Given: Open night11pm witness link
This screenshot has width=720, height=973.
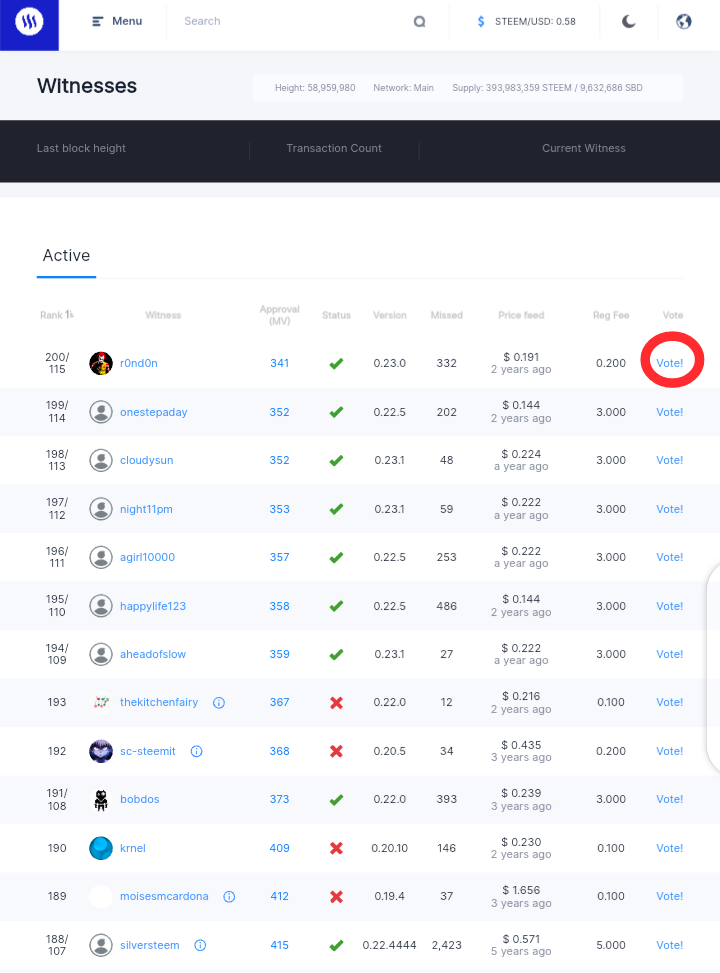Looking at the screenshot, I should (x=146, y=509).
